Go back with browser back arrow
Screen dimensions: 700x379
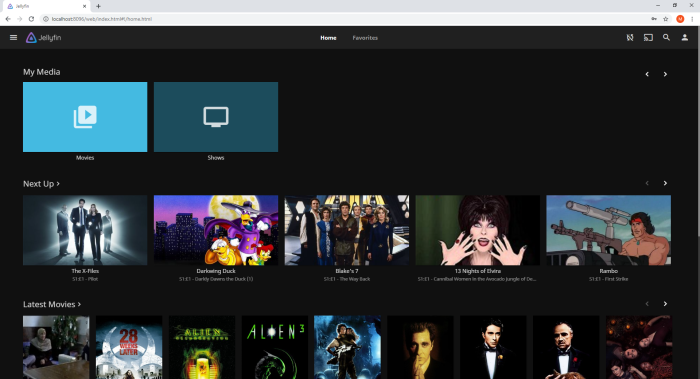click(8, 19)
